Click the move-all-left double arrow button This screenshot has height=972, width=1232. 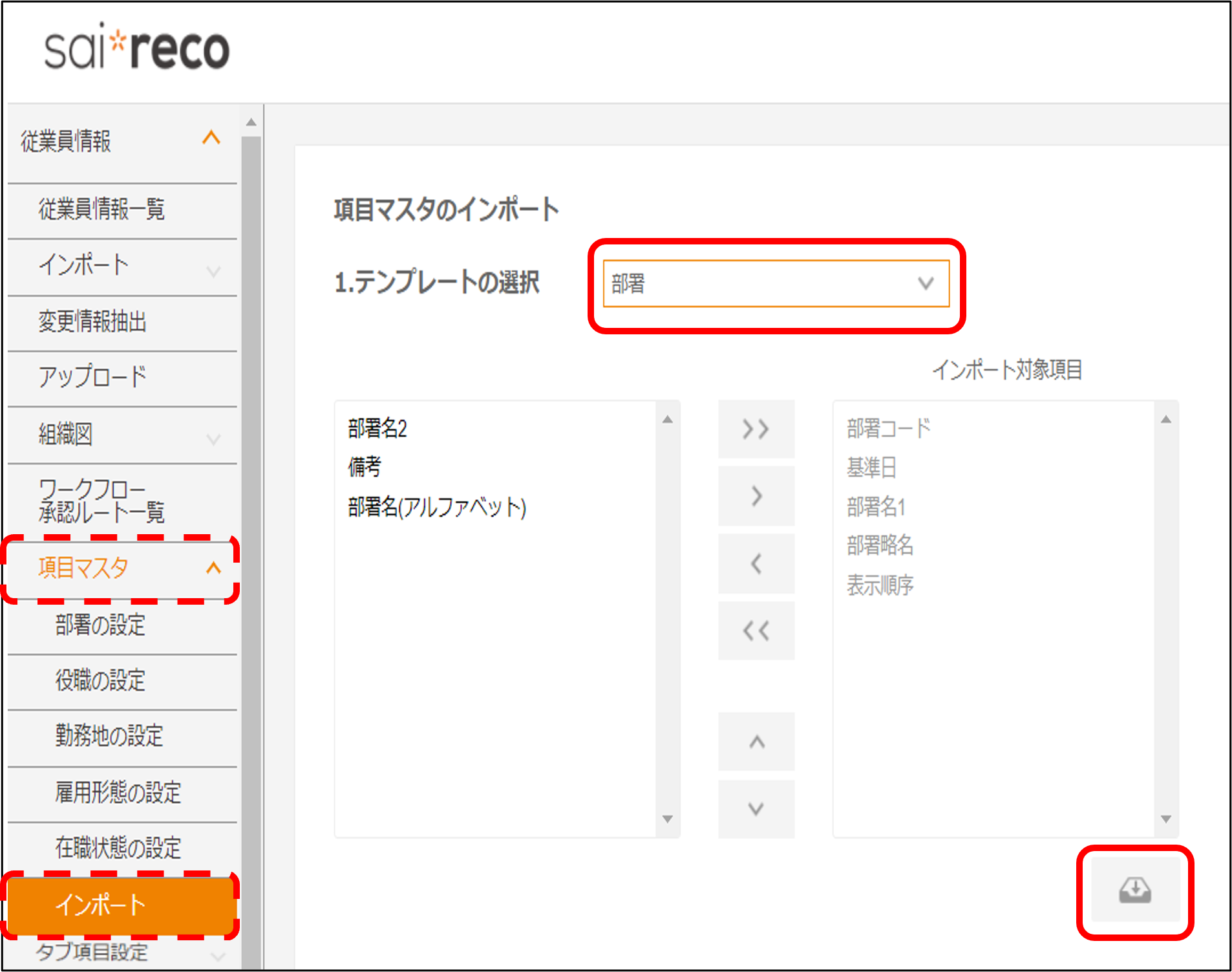[x=756, y=631]
